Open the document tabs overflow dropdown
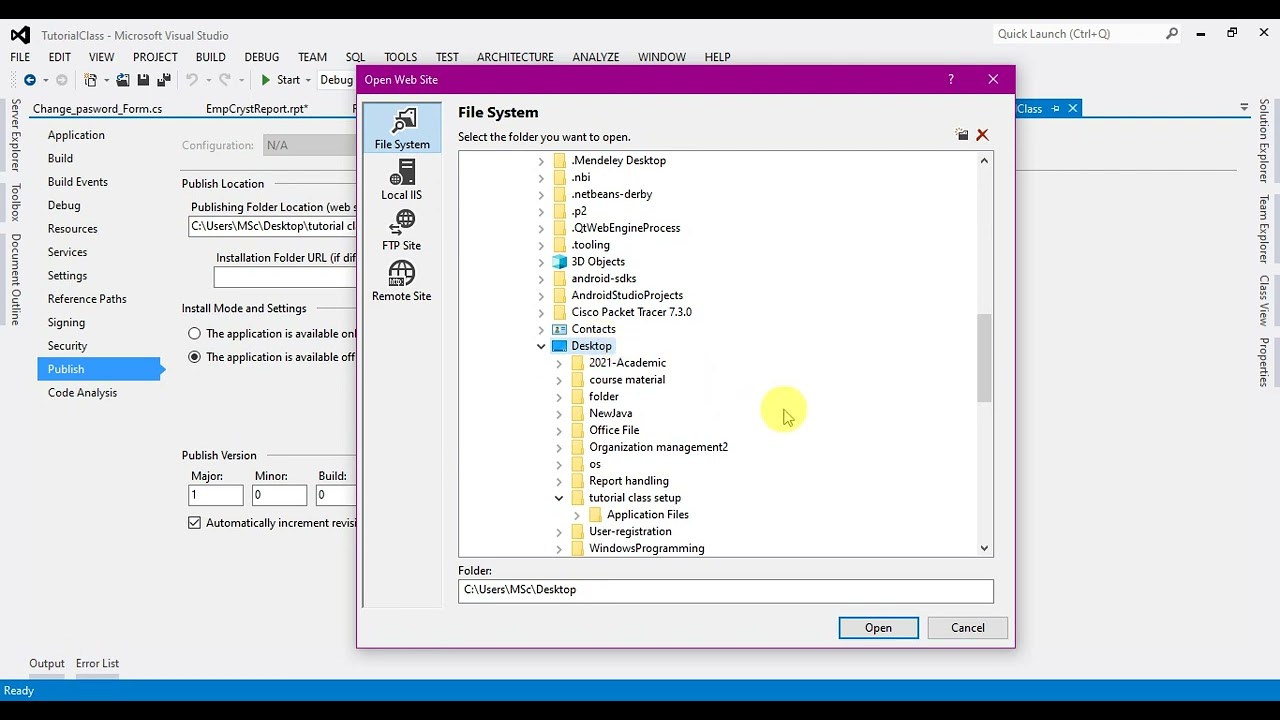This screenshot has width=1280, height=720. 1244,107
